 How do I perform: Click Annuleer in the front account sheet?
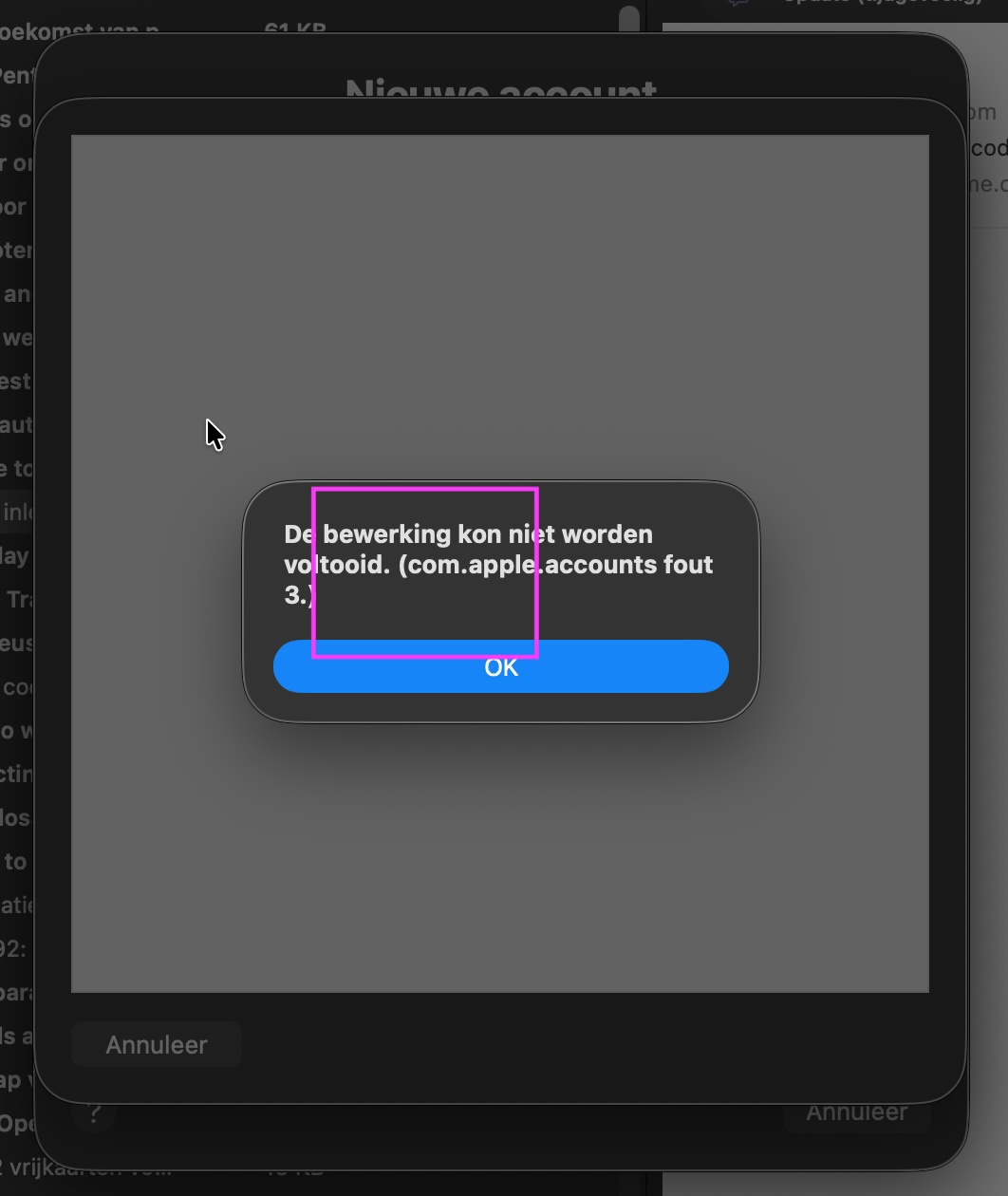coord(157,1045)
